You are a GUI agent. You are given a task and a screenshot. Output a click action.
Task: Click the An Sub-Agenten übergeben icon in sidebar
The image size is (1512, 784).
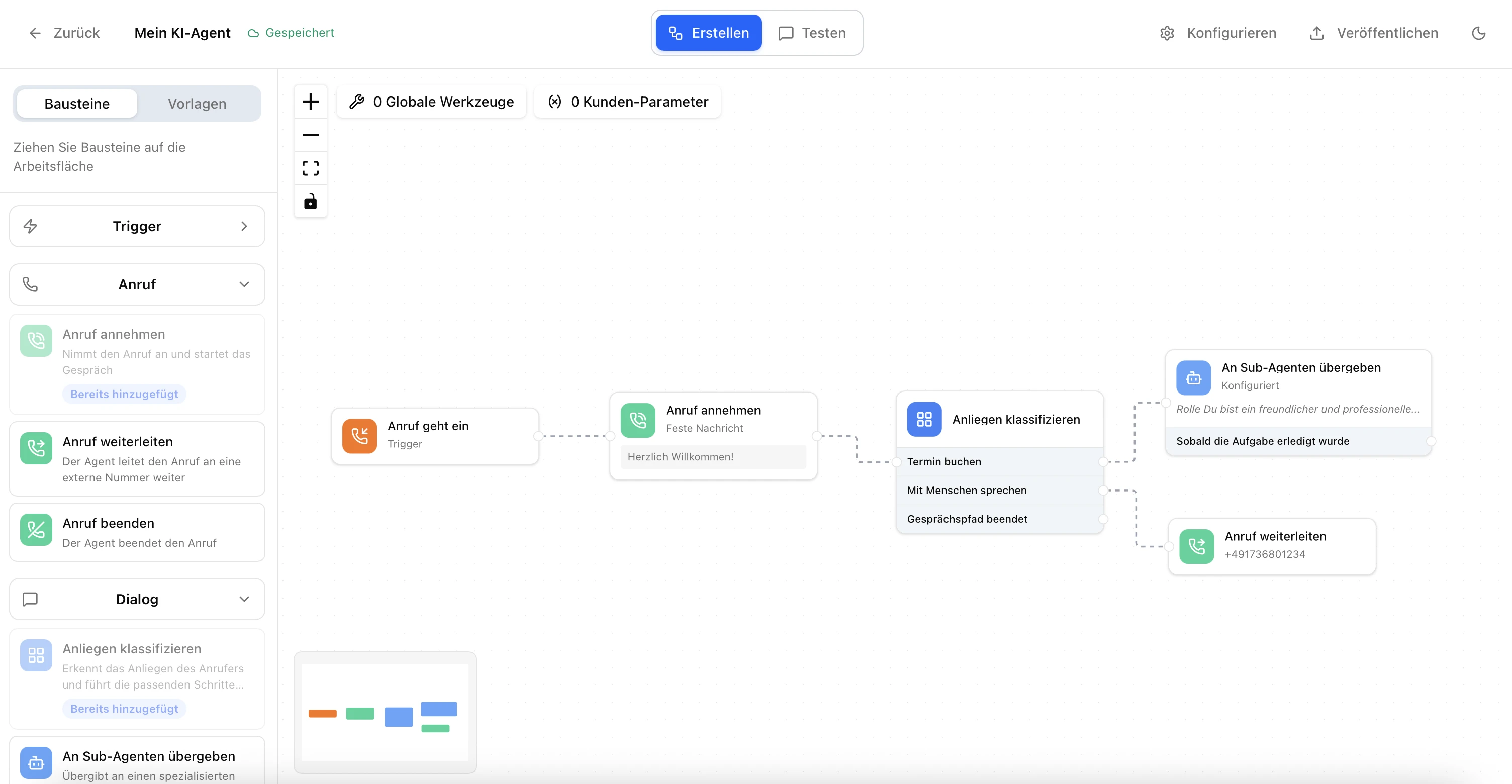(35, 763)
